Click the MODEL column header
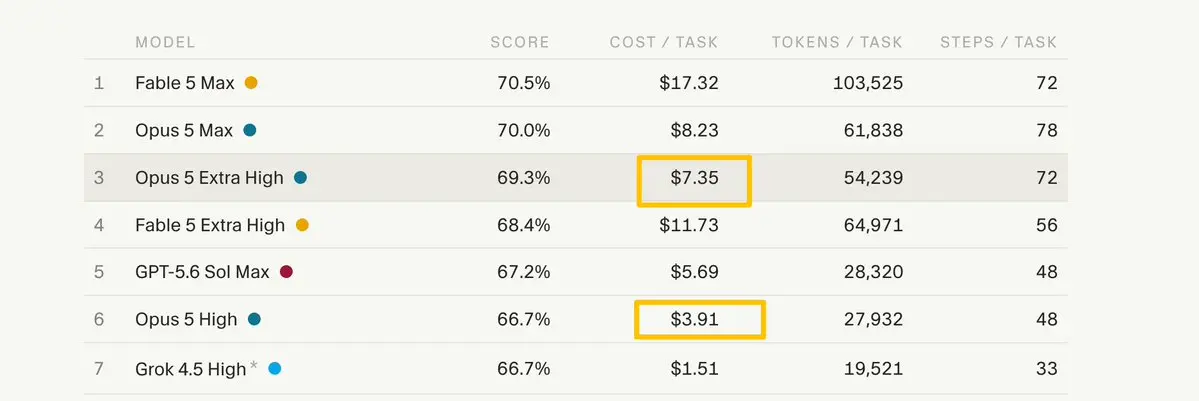 coord(165,42)
